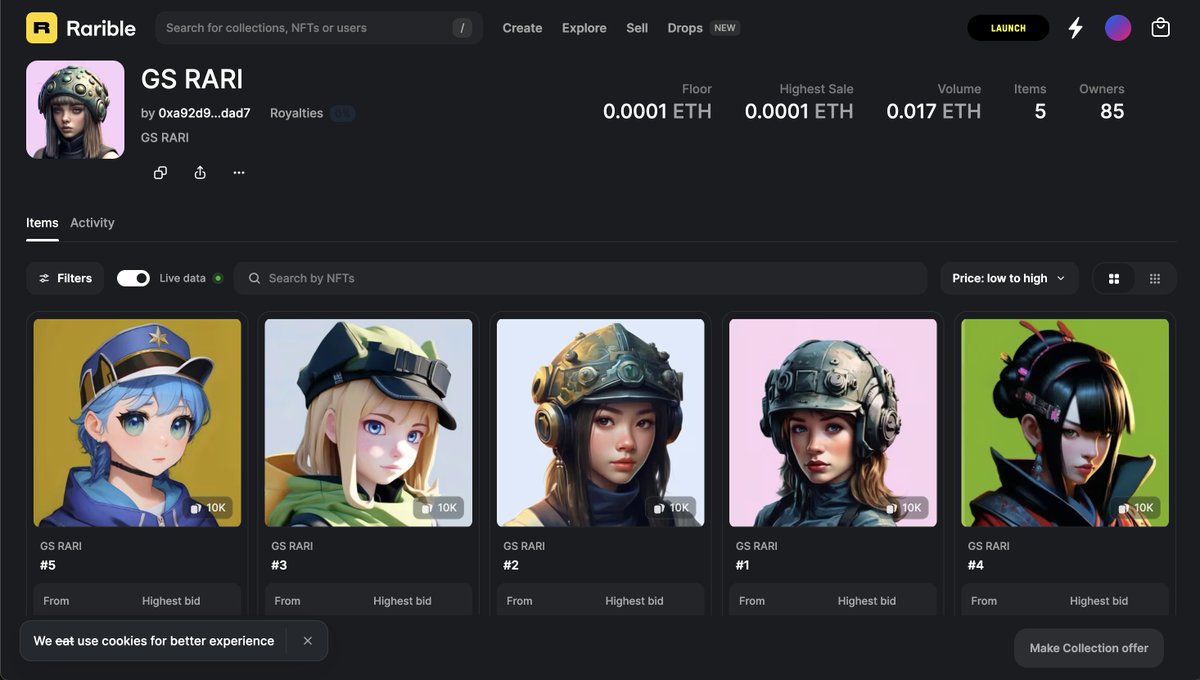The height and width of the screenshot is (680, 1200).
Task: Click the #3 item title
Action: pos(279,565)
